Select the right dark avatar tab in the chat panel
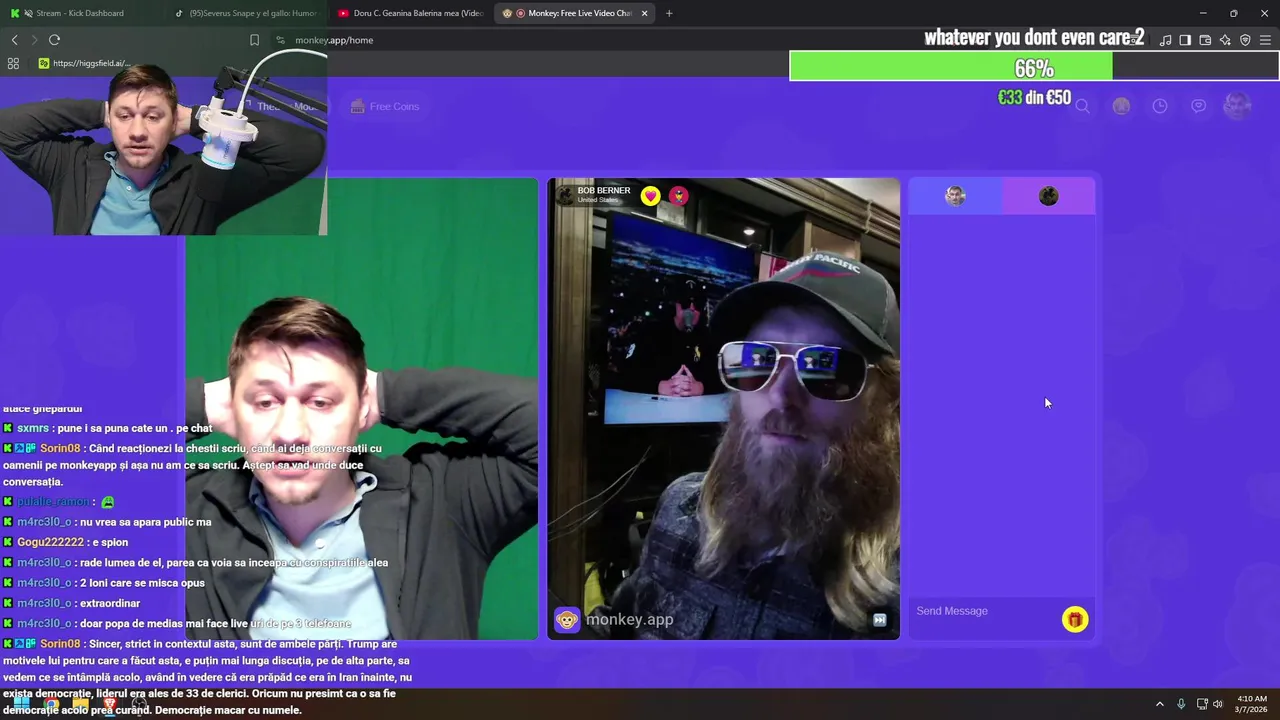This screenshot has width=1280, height=720. coord(1048,196)
